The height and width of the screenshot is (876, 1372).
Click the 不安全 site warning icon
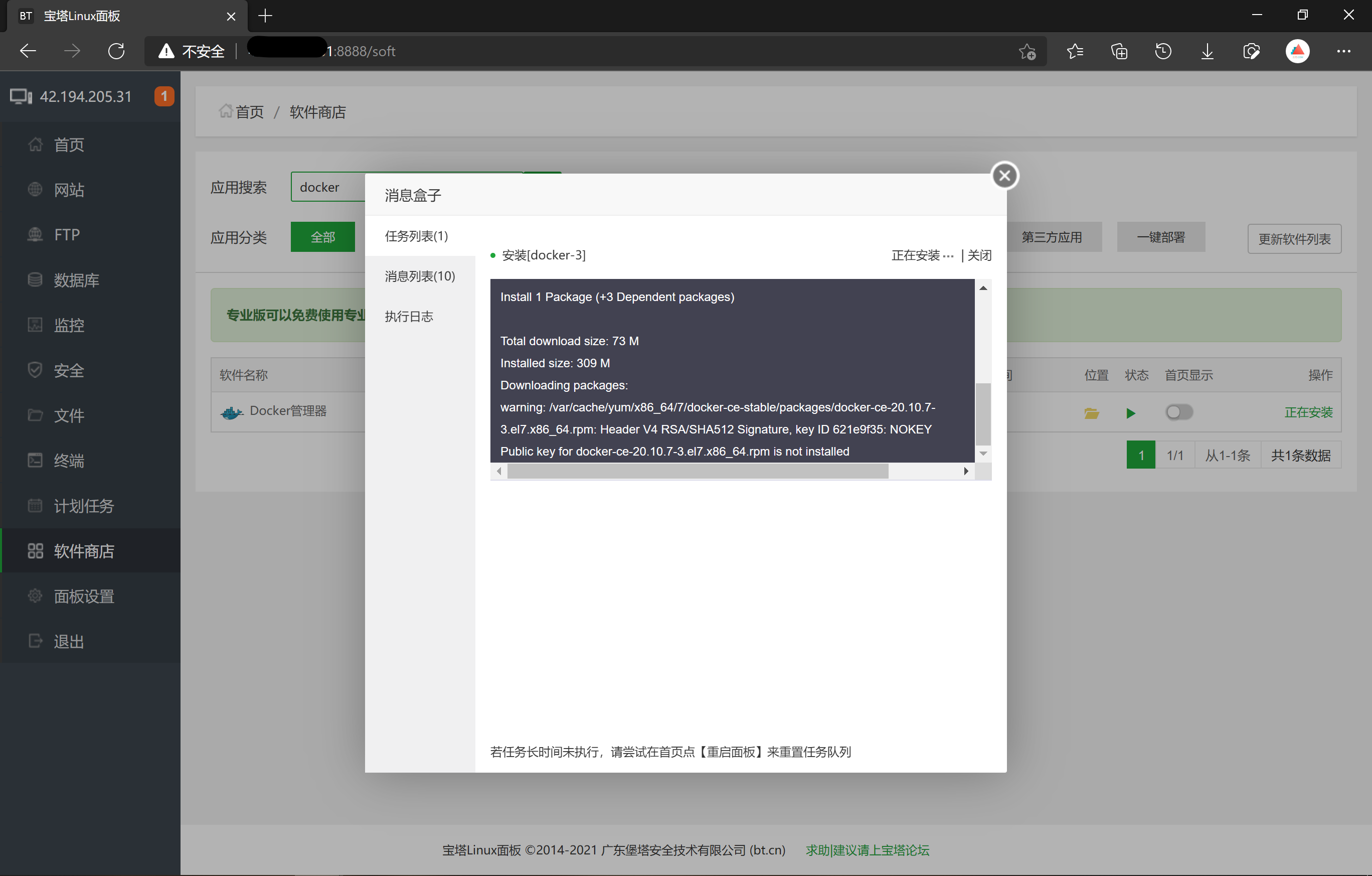tap(166, 51)
